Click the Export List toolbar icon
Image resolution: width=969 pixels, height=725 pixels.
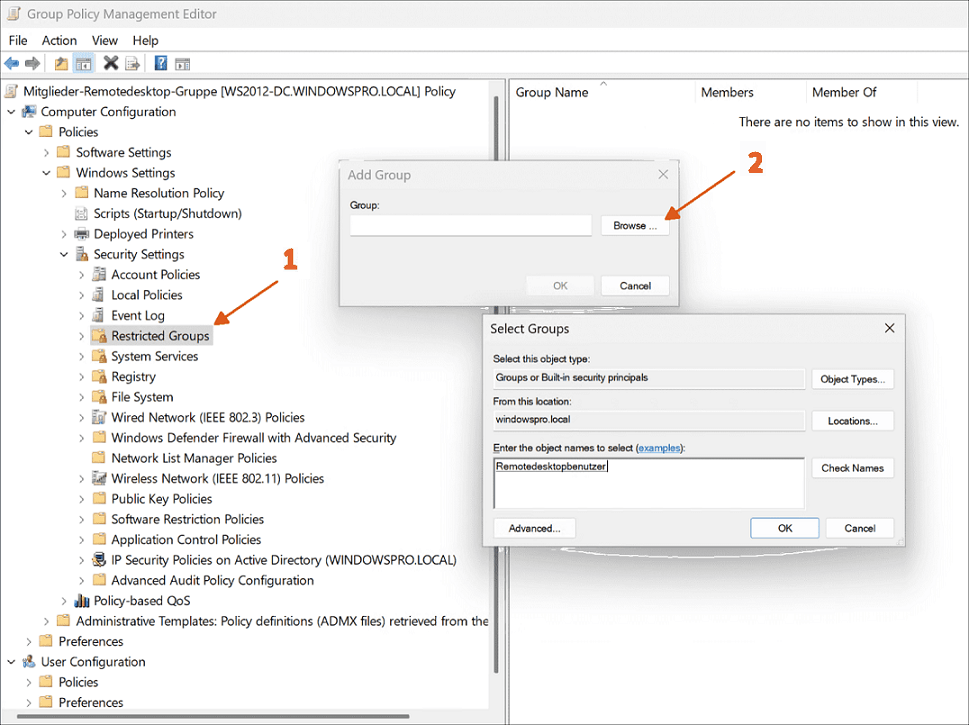coord(132,64)
